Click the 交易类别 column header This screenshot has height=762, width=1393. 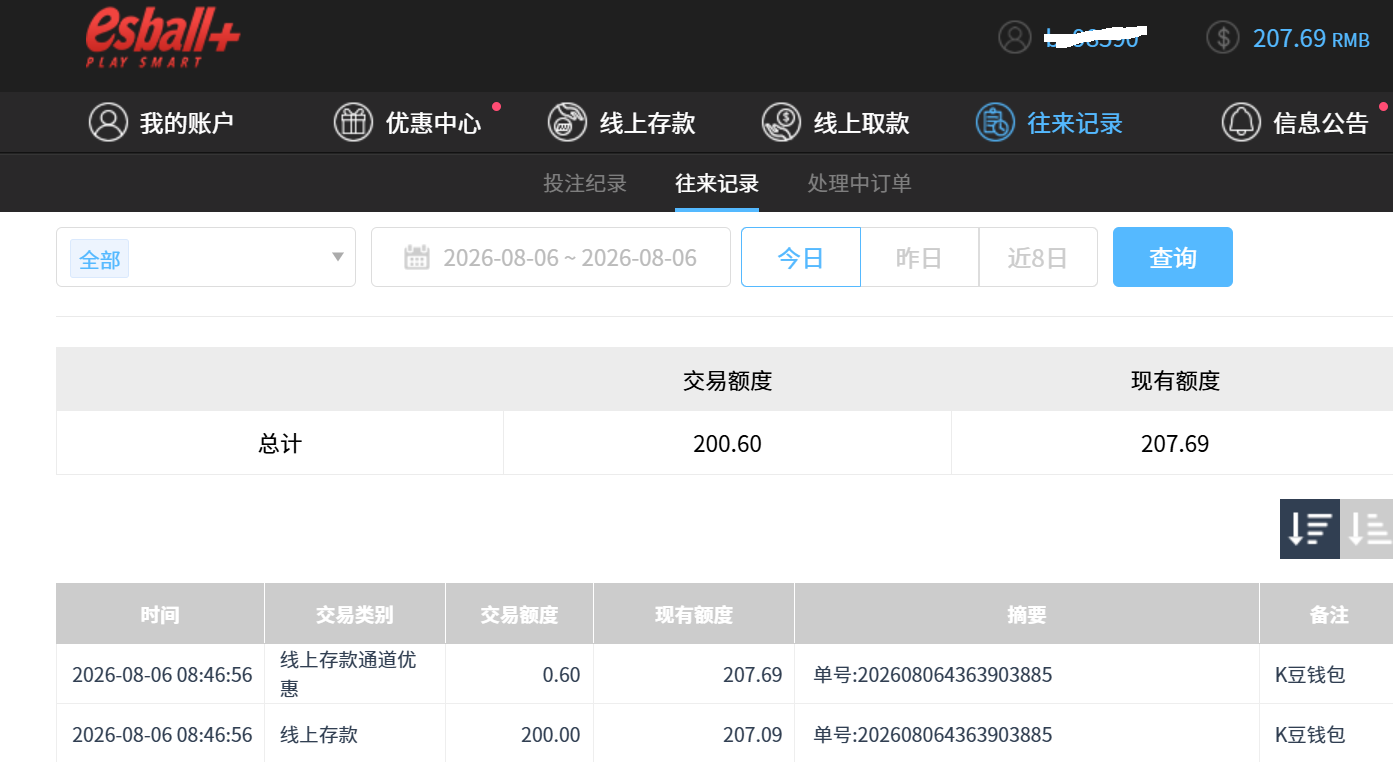pyautogui.click(x=355, y=614)
